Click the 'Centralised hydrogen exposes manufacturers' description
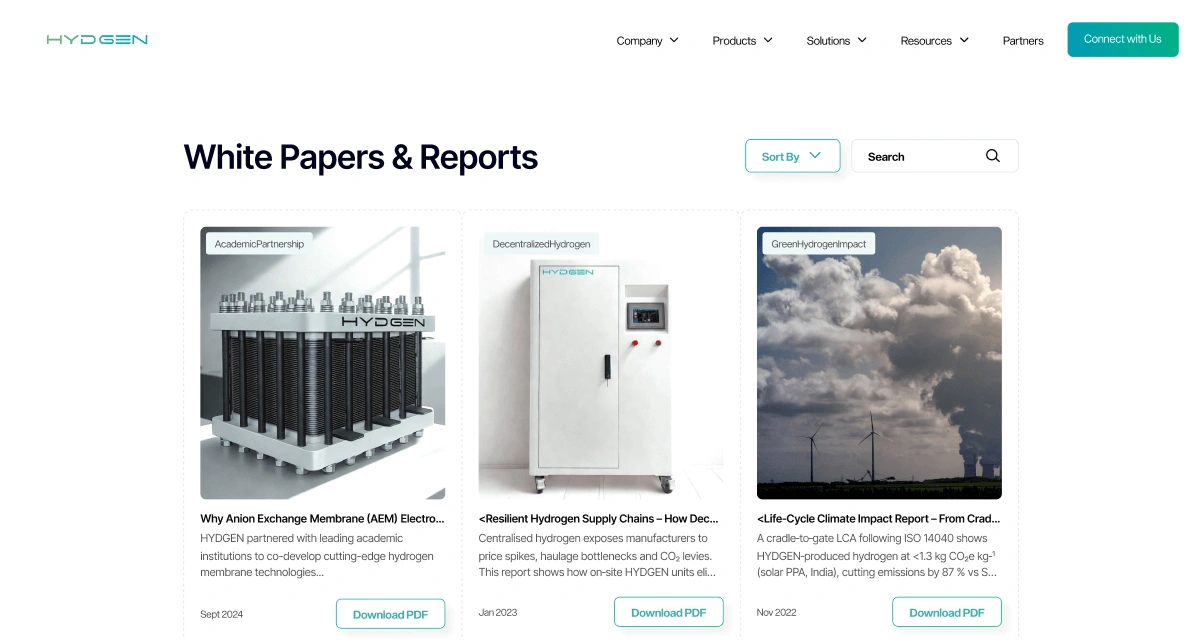This screenshot has height=640, width=1201. (x=597, y=555)
